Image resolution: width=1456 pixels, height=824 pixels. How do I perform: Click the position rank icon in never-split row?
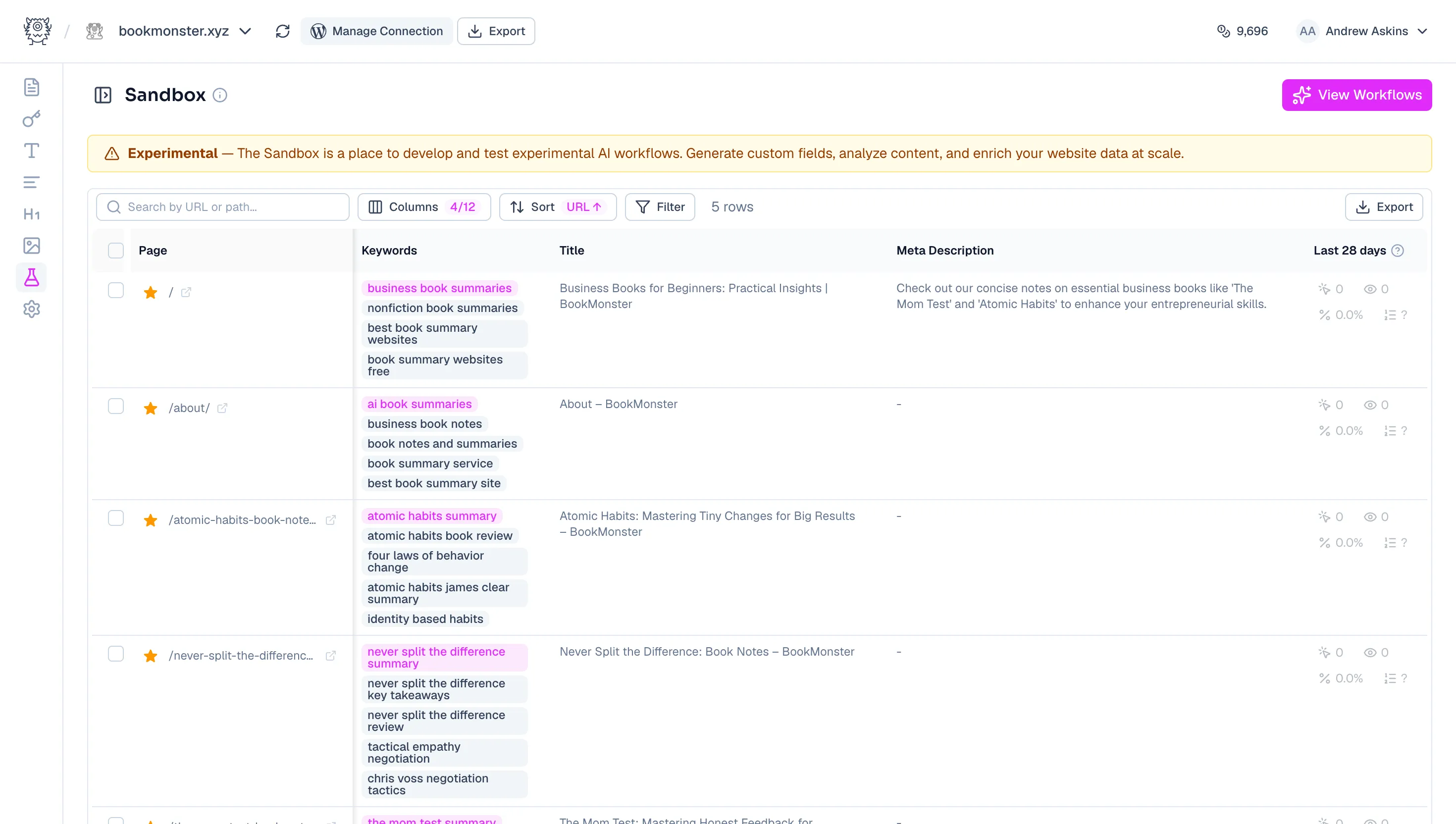pos(1390,679)
